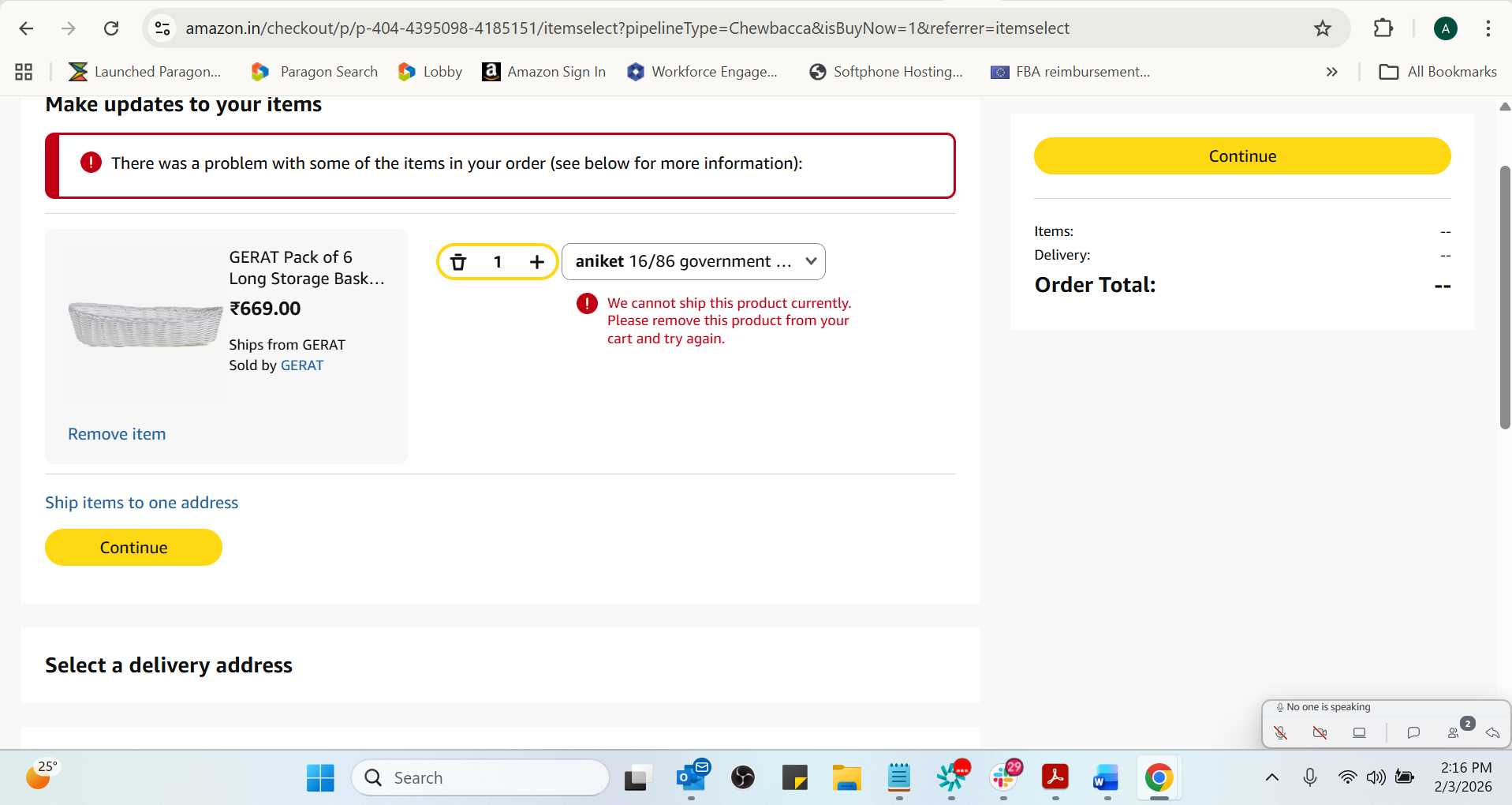The height and width of the screenshot is (805, 1512).
Task: Click the share screen icon in meeting bar
Action: click(1359, 733)
